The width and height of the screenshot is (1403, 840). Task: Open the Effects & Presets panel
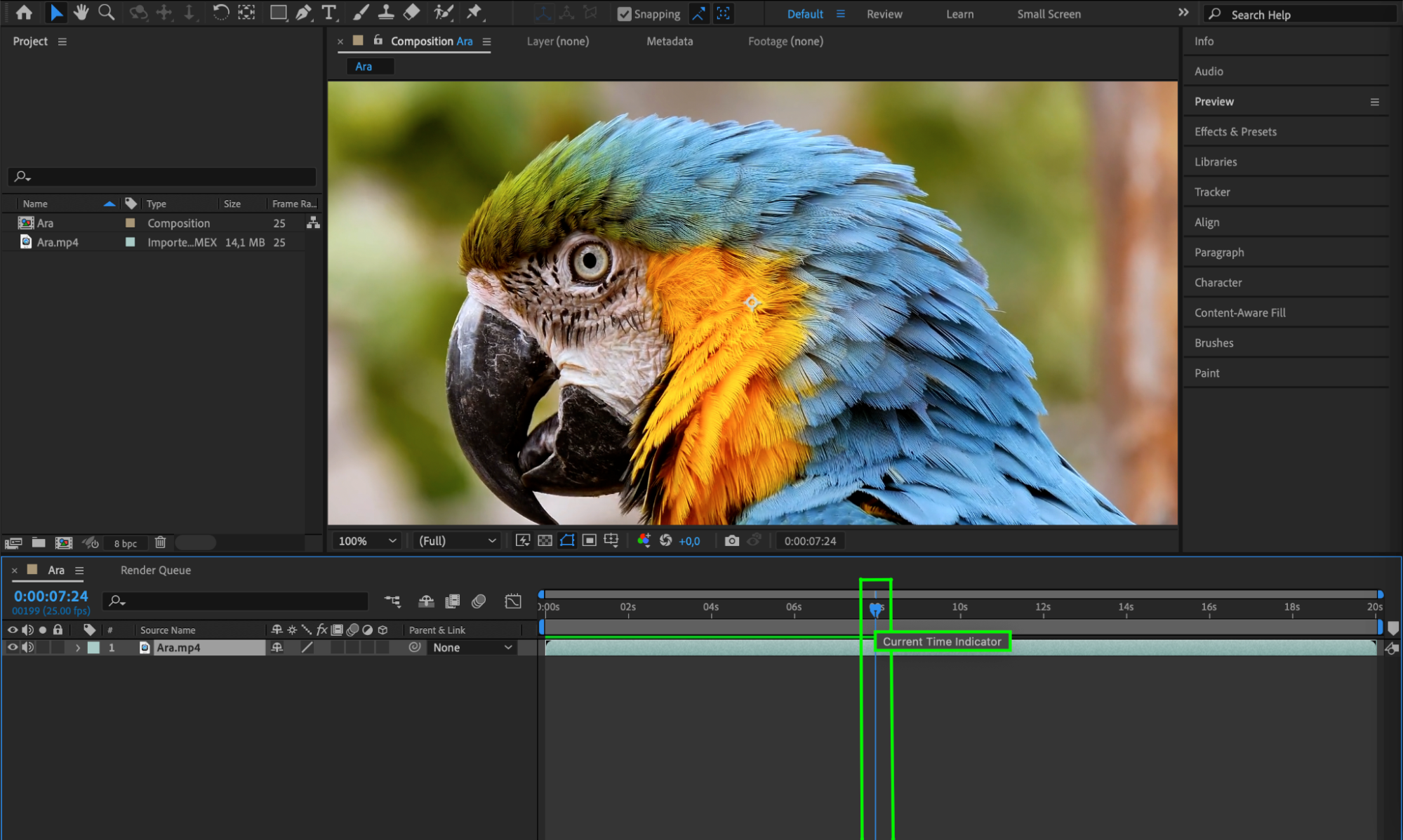1235,132
